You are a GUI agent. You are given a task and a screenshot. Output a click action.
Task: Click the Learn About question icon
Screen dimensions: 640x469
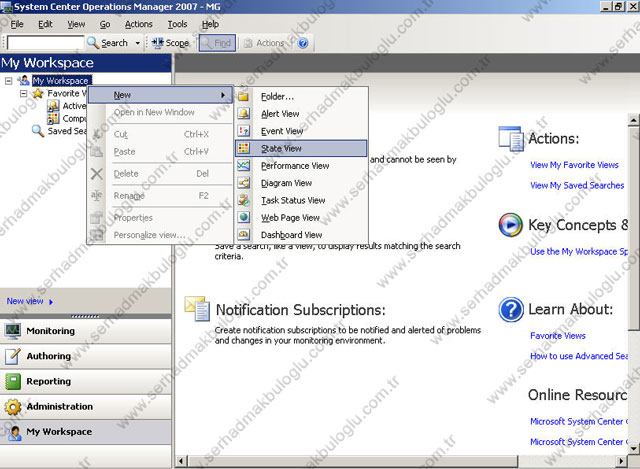tap(511, 309)
